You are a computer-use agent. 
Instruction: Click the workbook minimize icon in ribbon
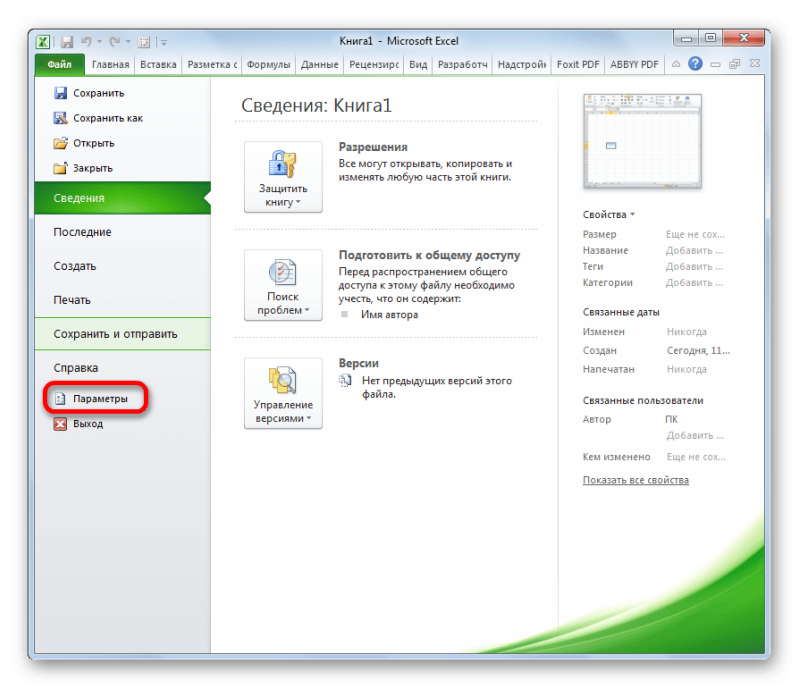[x=715, y=64]
